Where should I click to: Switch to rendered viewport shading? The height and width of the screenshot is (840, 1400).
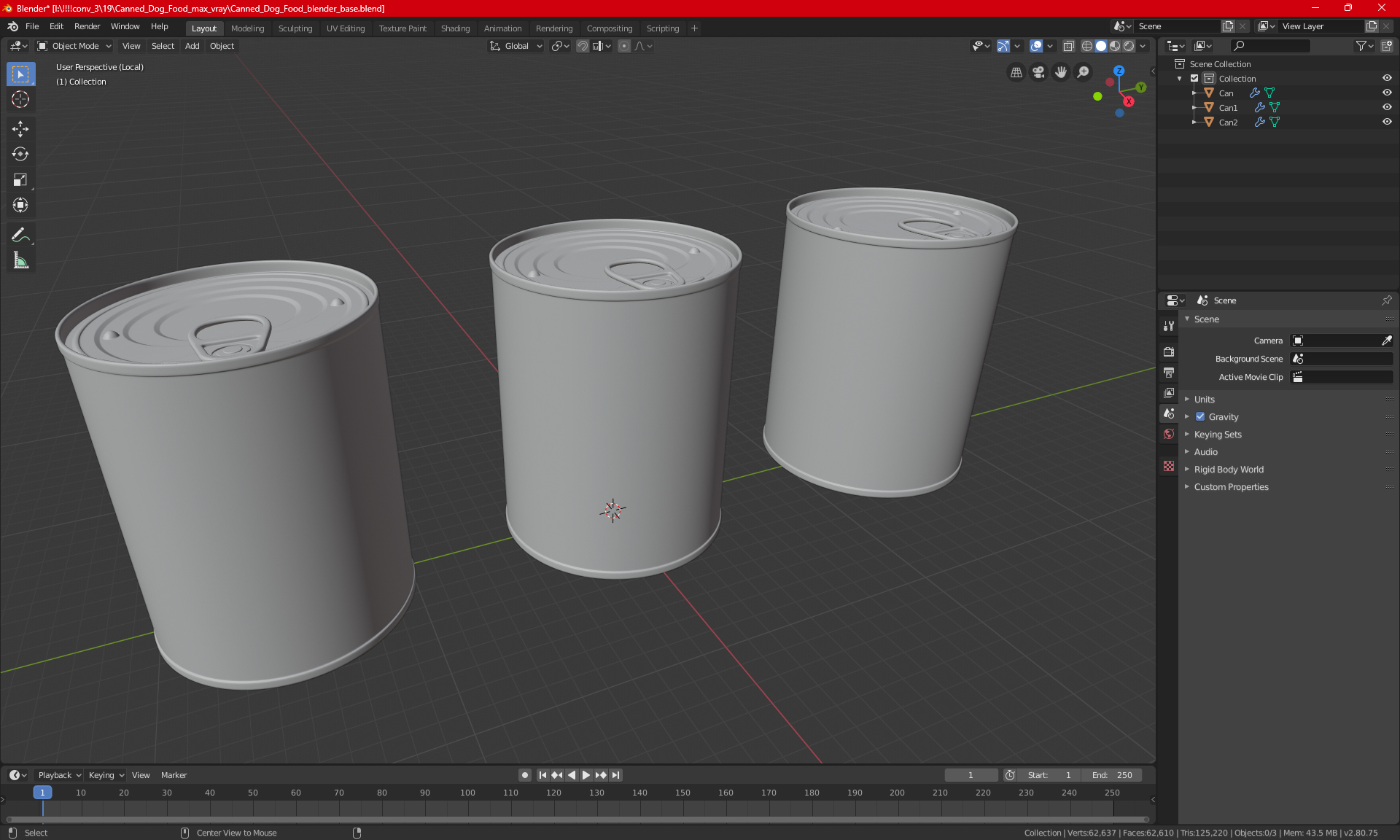(1129, 46)
